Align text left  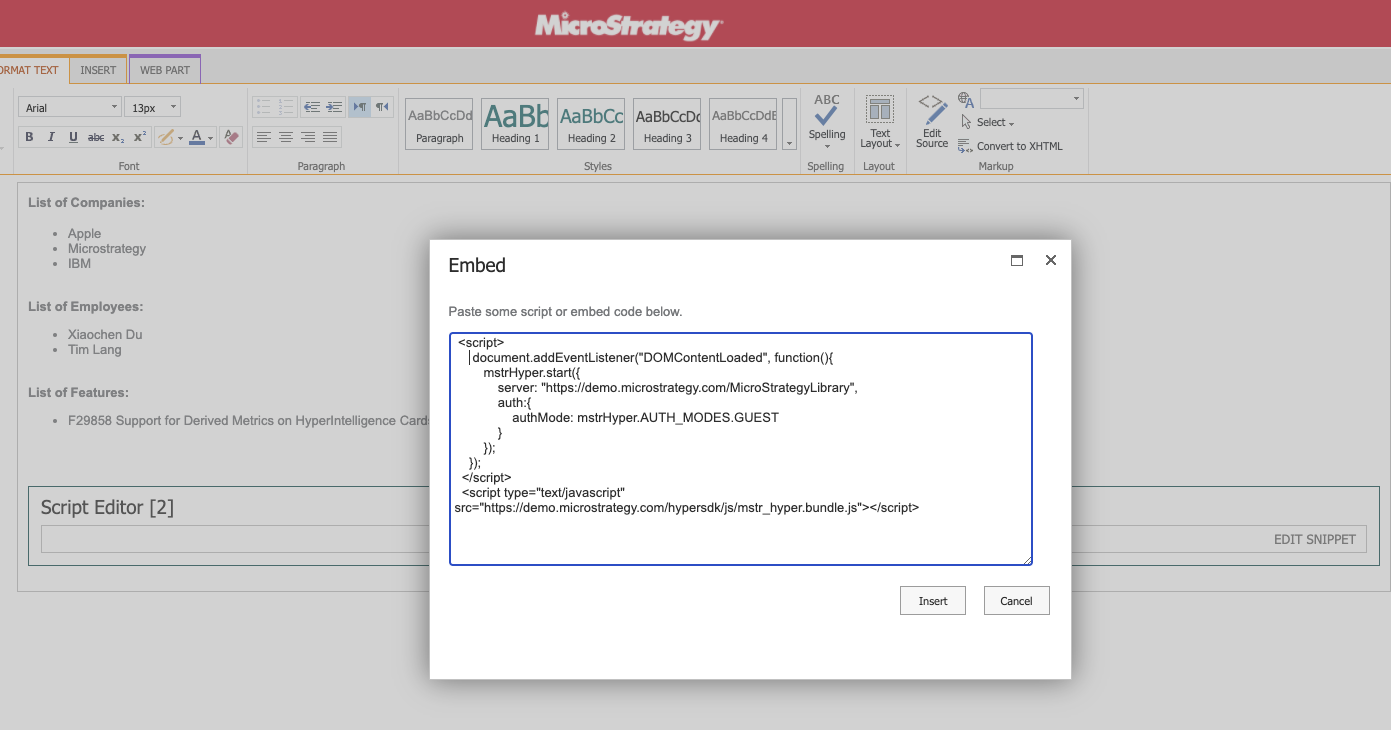(x=263, y=137)
